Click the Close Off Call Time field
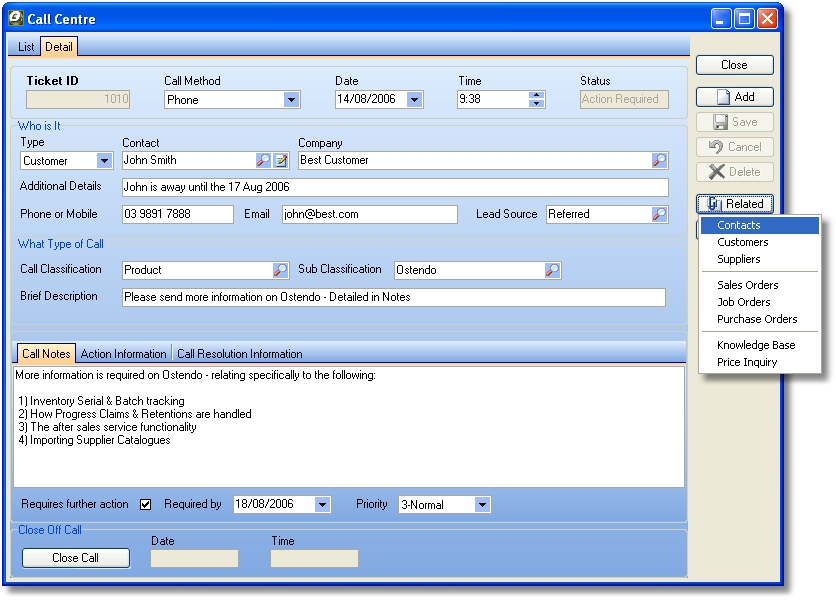 (314, 558)
